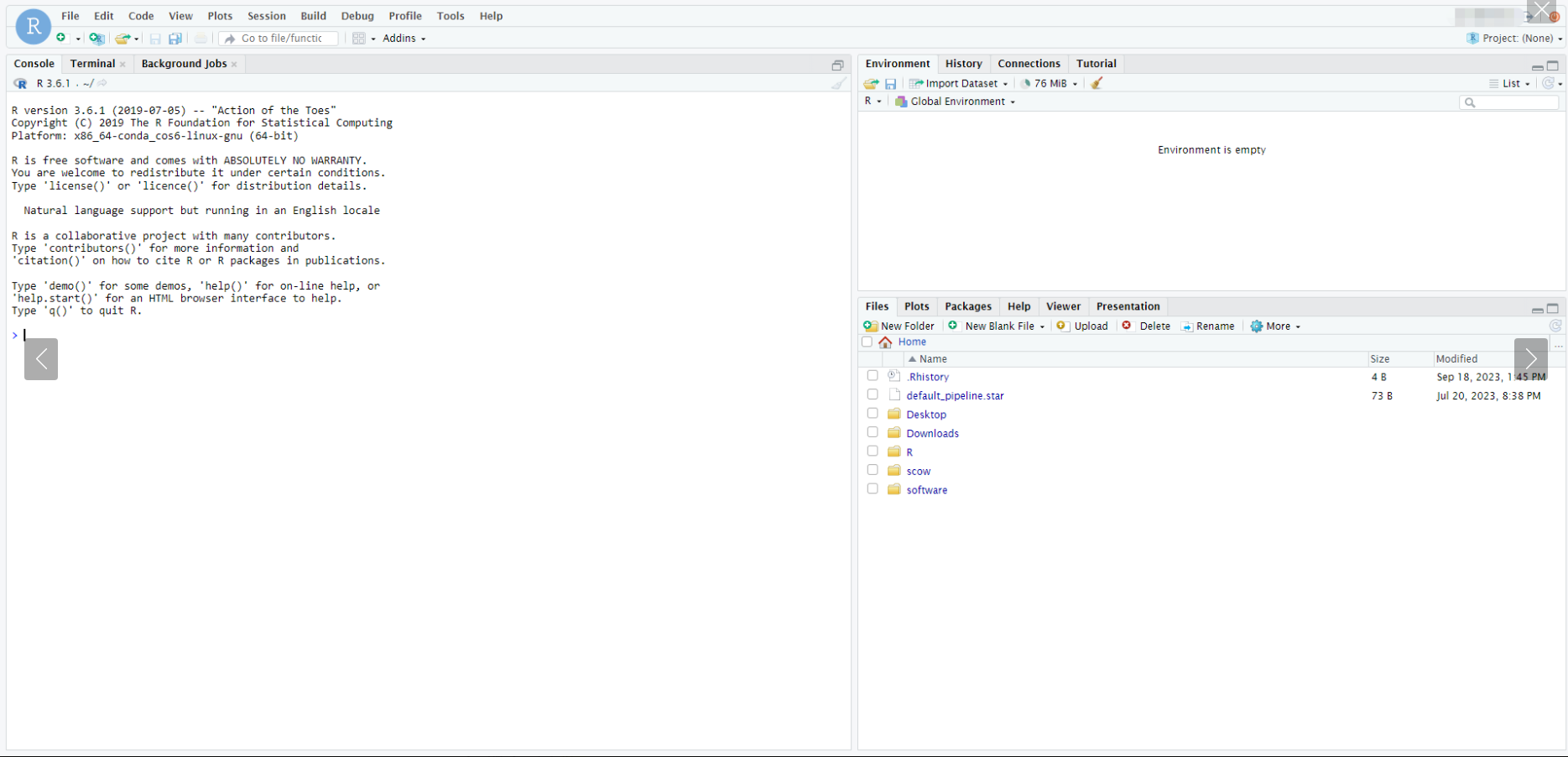This screenshot has height=757, width=1568.
Task: Check the Desktop folder checkbox
Action: click(x=873, y=414)
